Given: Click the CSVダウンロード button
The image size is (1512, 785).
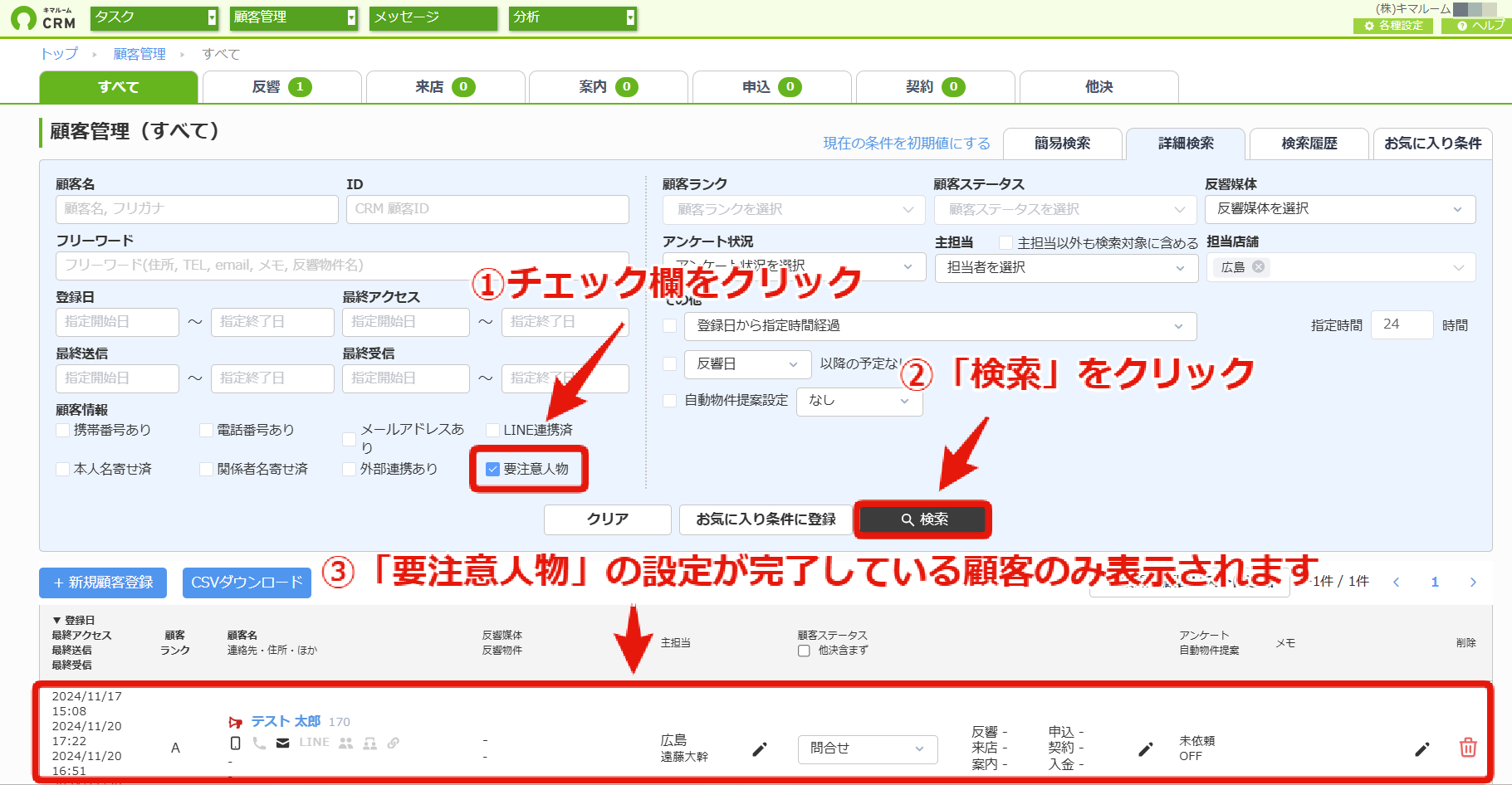Looking at the screenshot, I should [247, 583].
